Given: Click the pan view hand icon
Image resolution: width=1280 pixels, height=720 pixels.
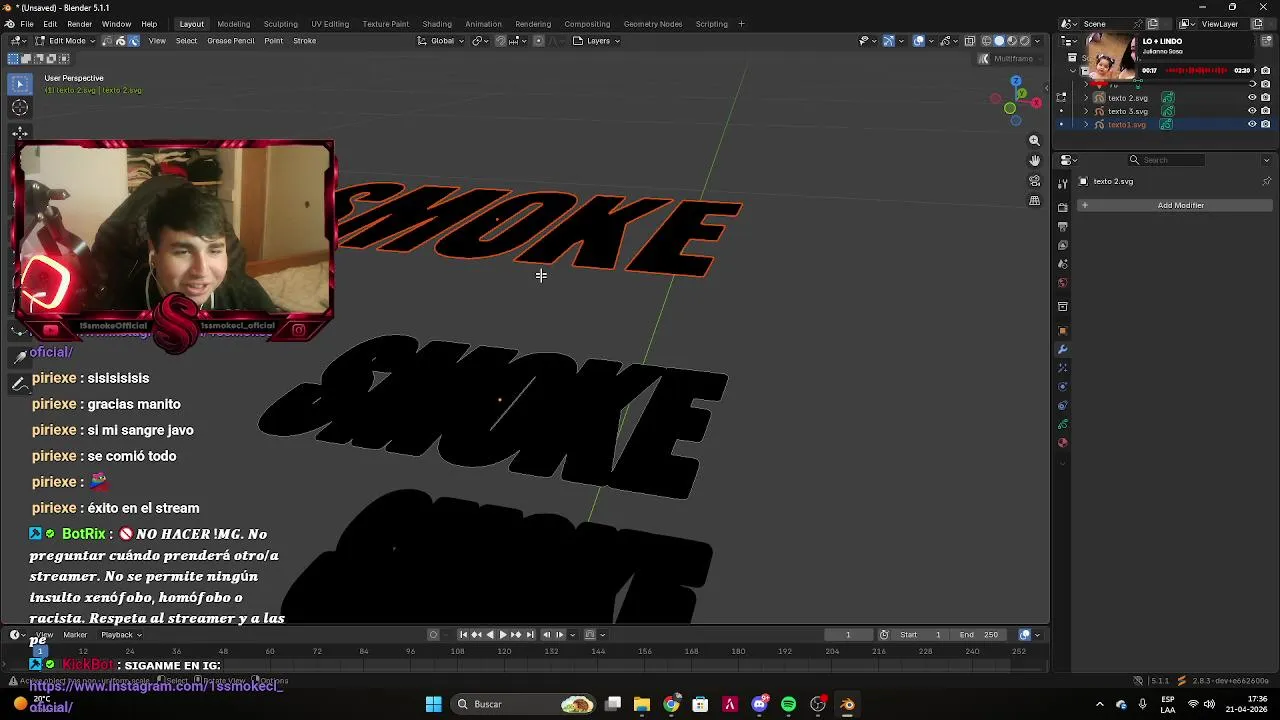Looking at the screenshot, I should 1034,160.
